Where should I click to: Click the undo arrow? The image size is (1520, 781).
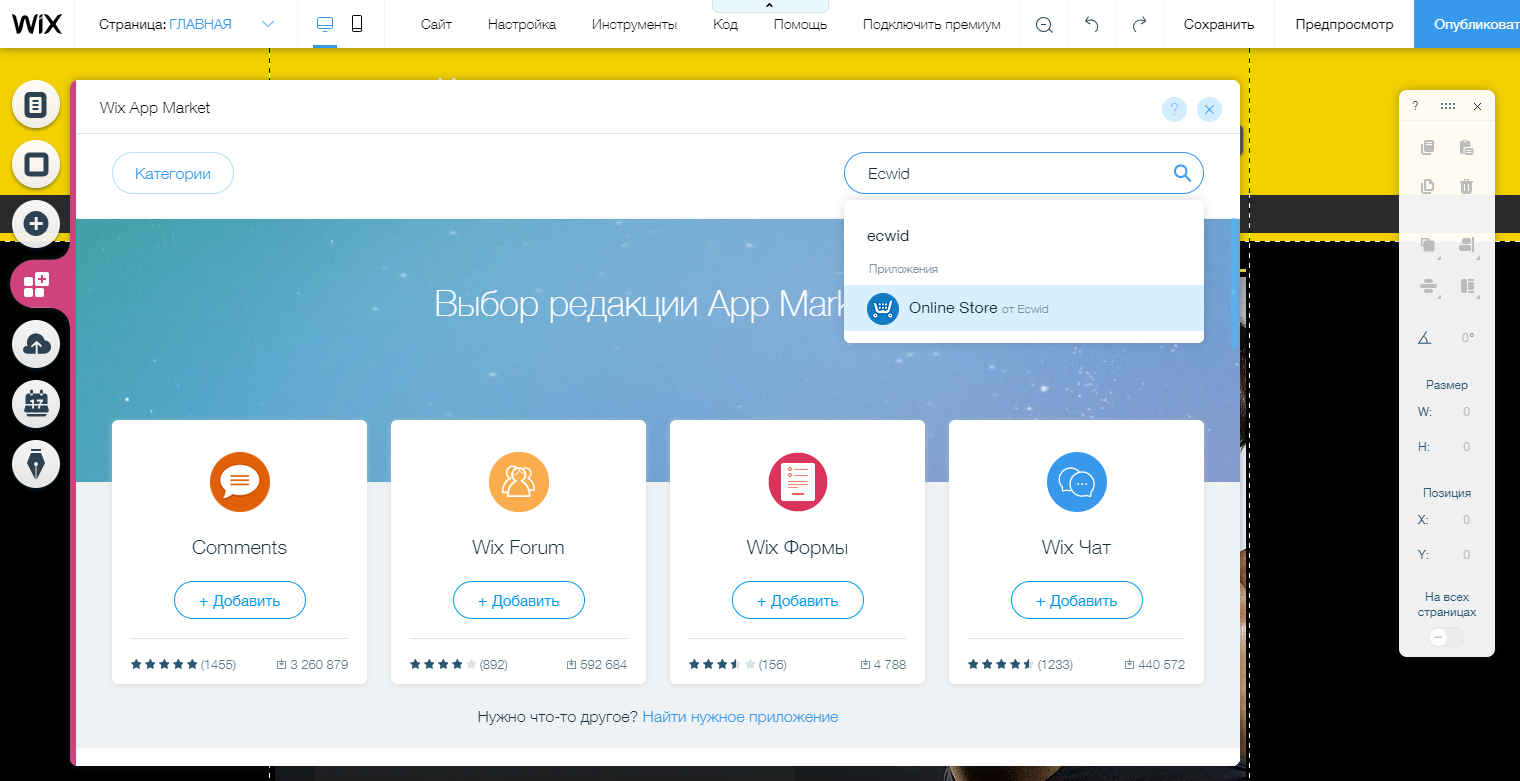click(x=1092, y=24)
